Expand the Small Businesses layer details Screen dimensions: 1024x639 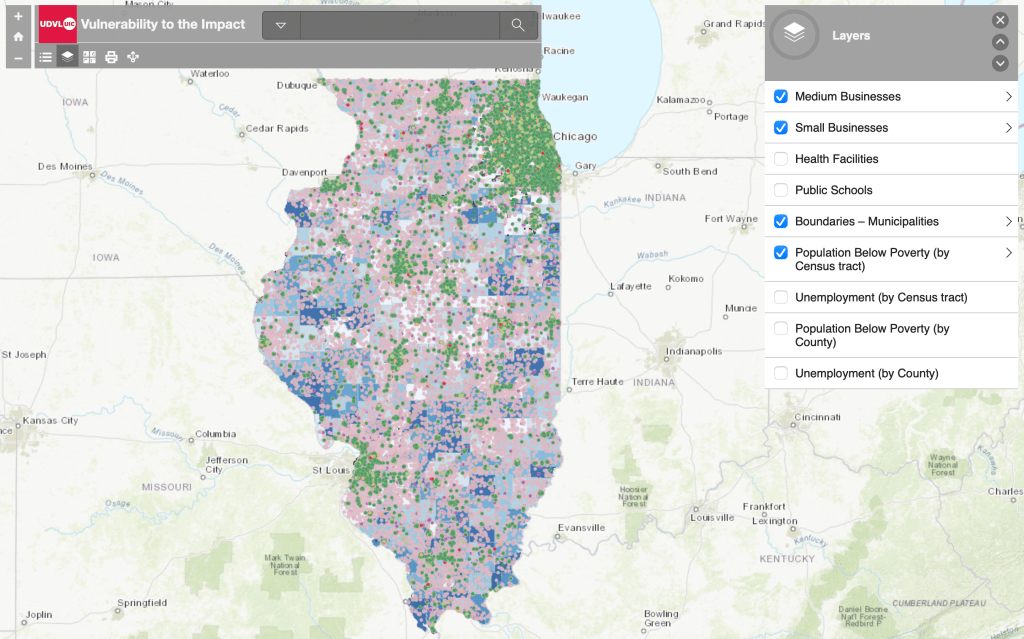[1008, 128]
